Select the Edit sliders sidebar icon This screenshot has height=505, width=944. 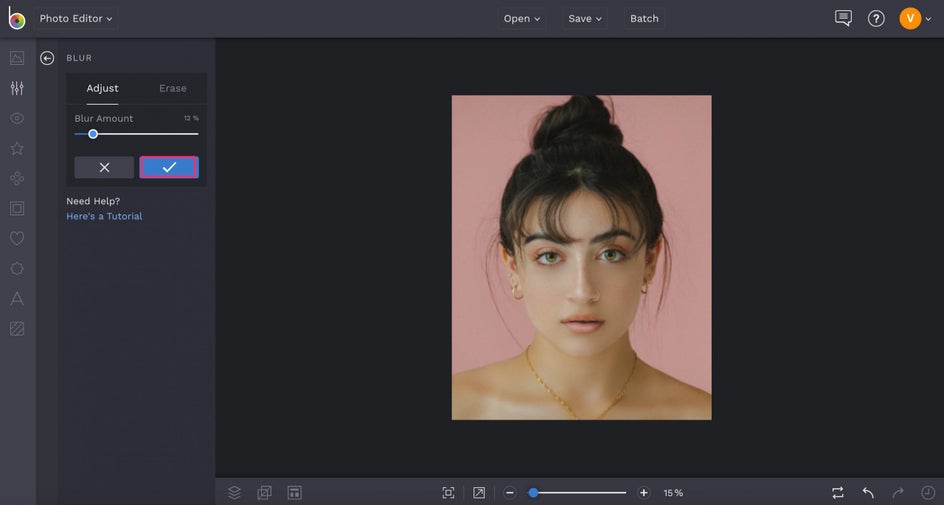tap(17, 88)
